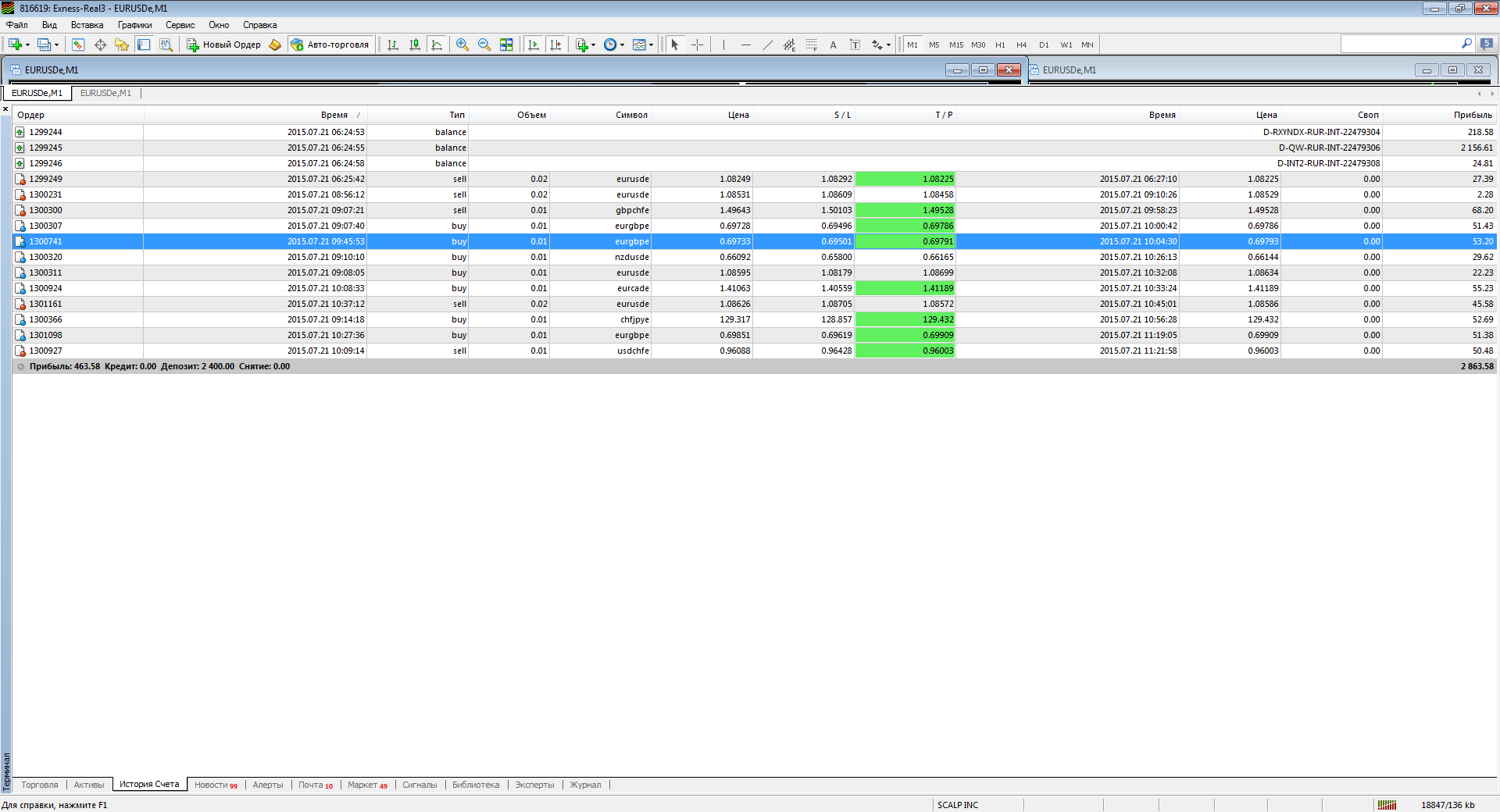Open the Графики menu

point(135,25)
